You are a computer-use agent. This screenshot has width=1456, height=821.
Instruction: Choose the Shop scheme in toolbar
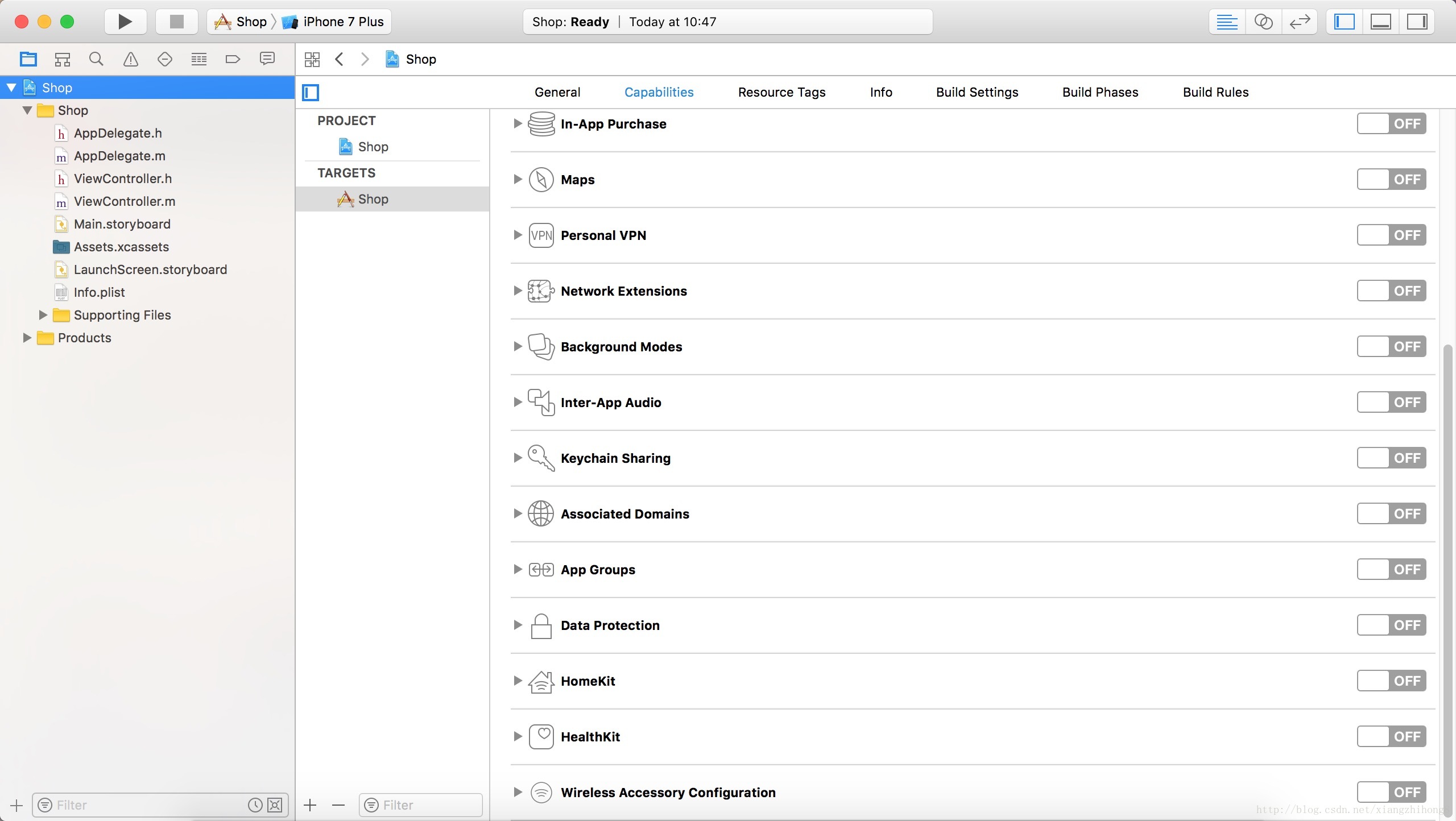tap(241, 22)
